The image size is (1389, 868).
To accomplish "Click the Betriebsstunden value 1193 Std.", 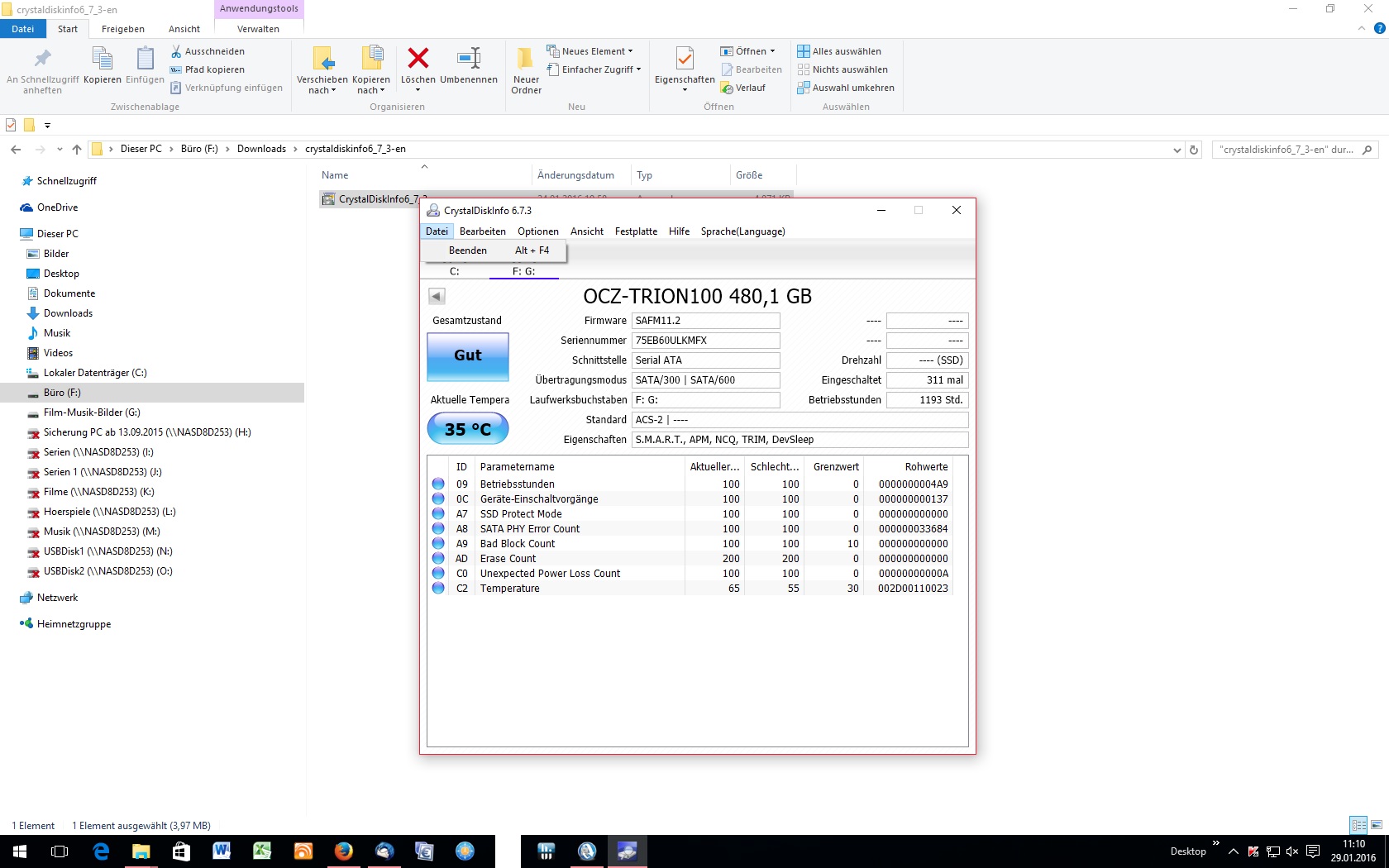I will pos(927,400).
